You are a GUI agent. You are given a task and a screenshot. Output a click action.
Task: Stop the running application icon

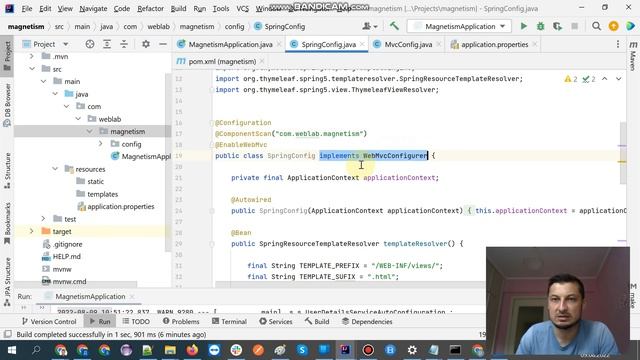coord(574,26)
